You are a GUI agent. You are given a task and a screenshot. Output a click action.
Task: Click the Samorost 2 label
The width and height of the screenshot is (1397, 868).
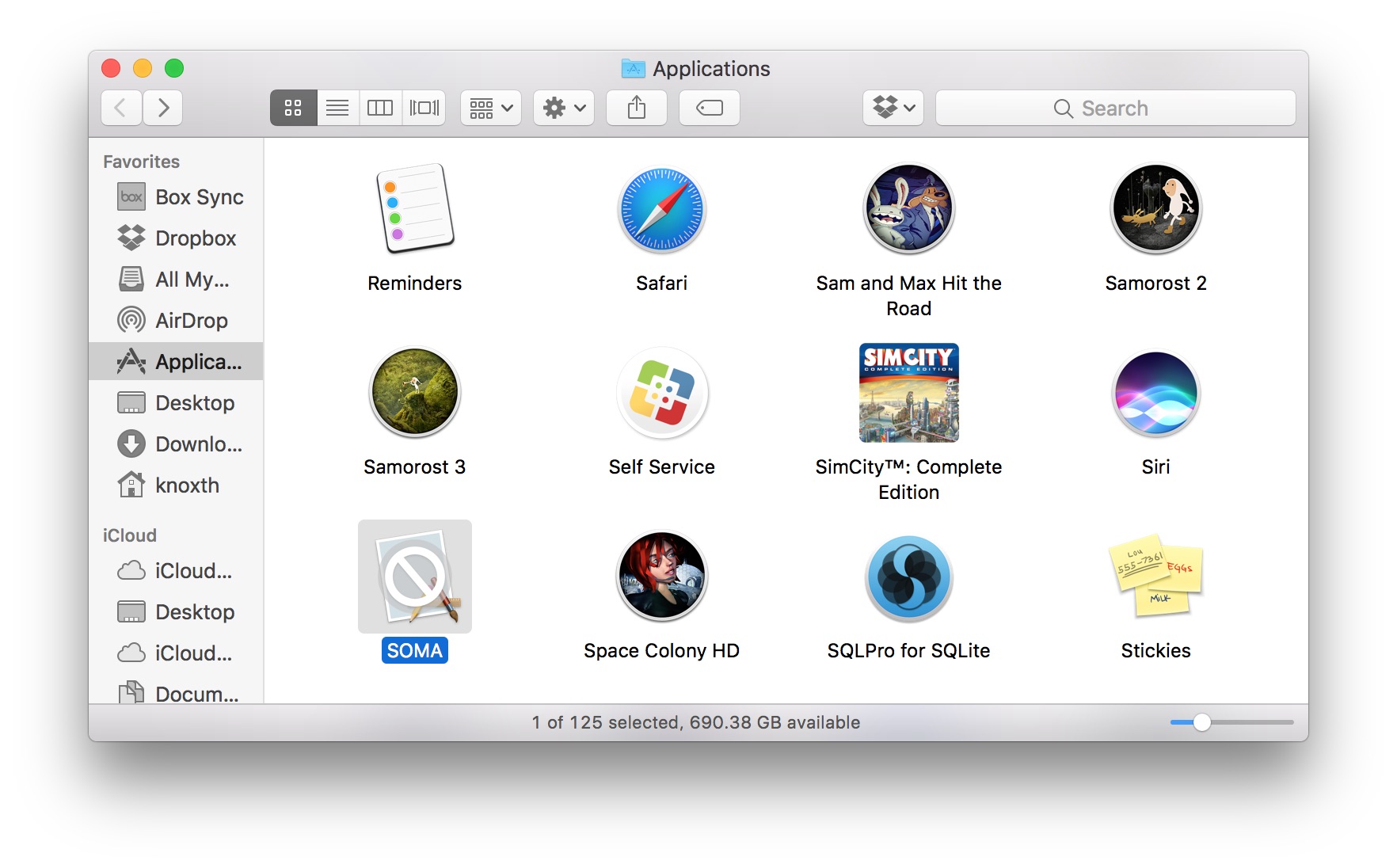pos(1155,284)
